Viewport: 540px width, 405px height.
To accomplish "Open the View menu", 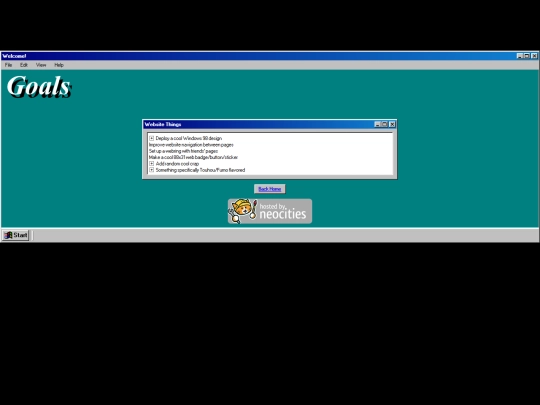I will pyautogui.click(x=41, y=65).
